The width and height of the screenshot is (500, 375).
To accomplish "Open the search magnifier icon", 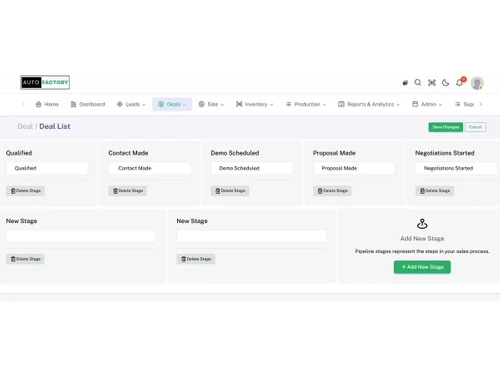I will point(418,82).
